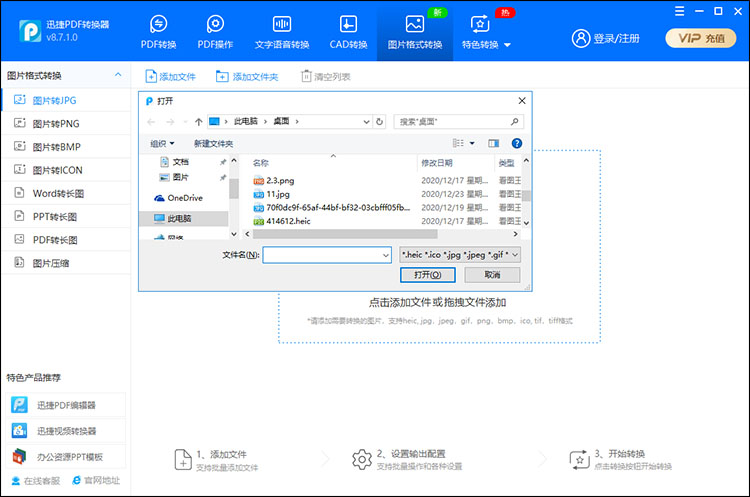The image size is (750, 497).
Task: Open help with the question mark icon
Action: (517, 143)
